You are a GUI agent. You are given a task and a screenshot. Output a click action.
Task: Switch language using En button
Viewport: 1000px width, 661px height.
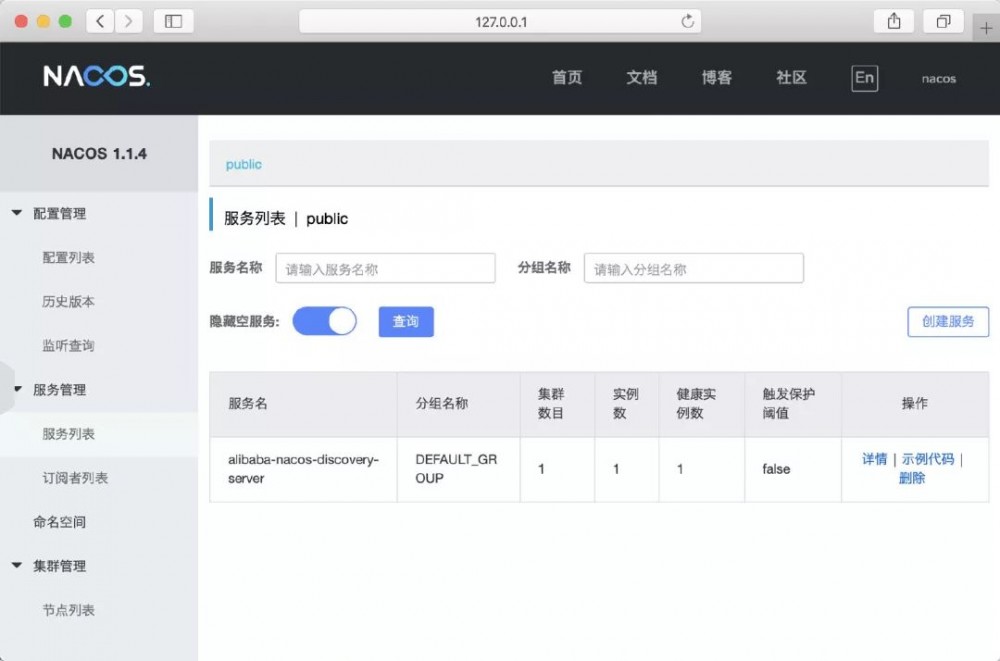[x=864, y=78]
